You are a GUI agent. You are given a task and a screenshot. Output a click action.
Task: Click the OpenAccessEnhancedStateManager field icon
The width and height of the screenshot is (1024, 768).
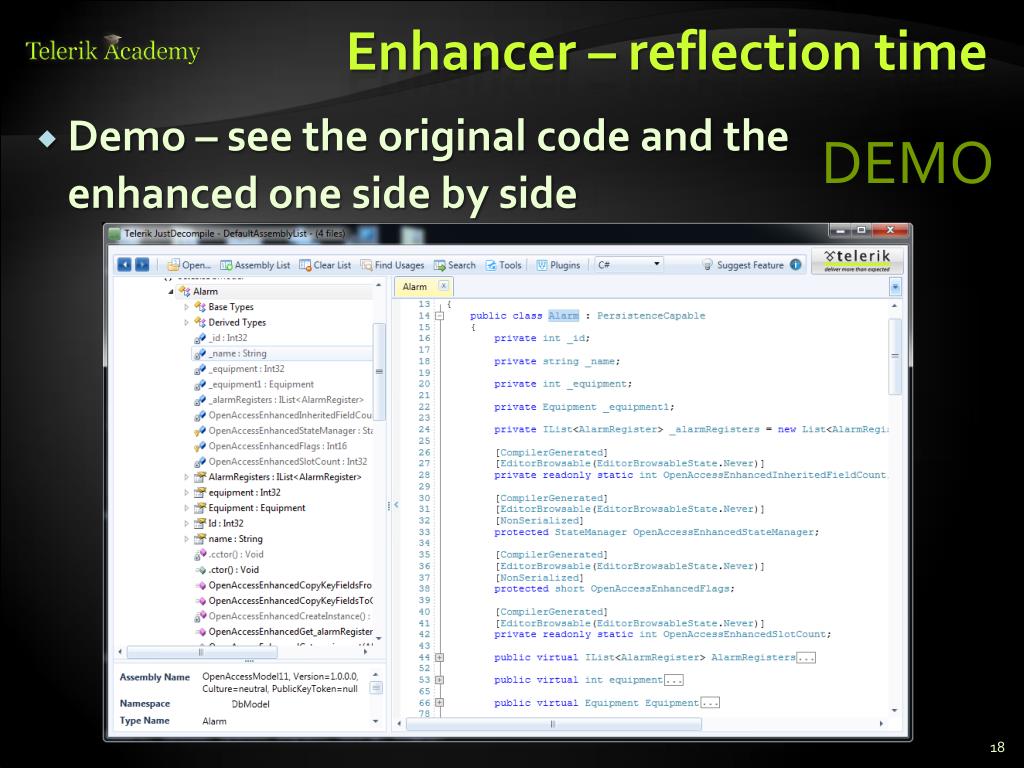pyautogui.click(x=200, y=431)
